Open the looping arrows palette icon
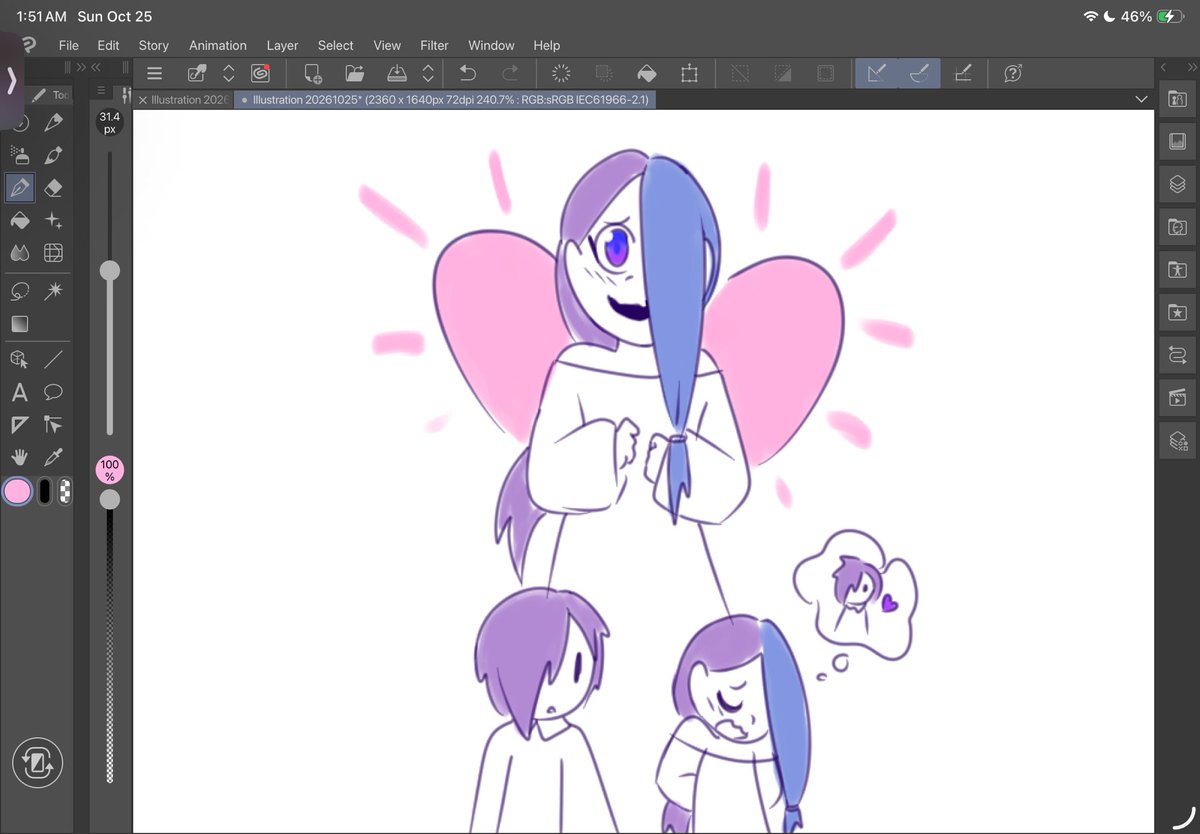Image resolution: width=1200 pixels, height=834 pixels. pos(1177,355)
